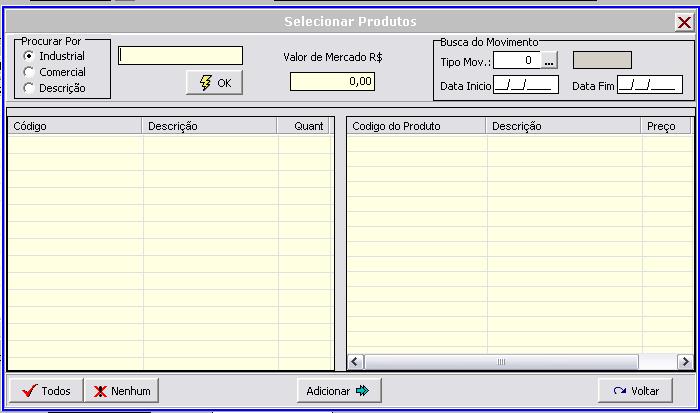Image resolution: width=700 pixels, height=413 pixels.
Task: Click the Data Inicio date field
Action: click(526, 85)
